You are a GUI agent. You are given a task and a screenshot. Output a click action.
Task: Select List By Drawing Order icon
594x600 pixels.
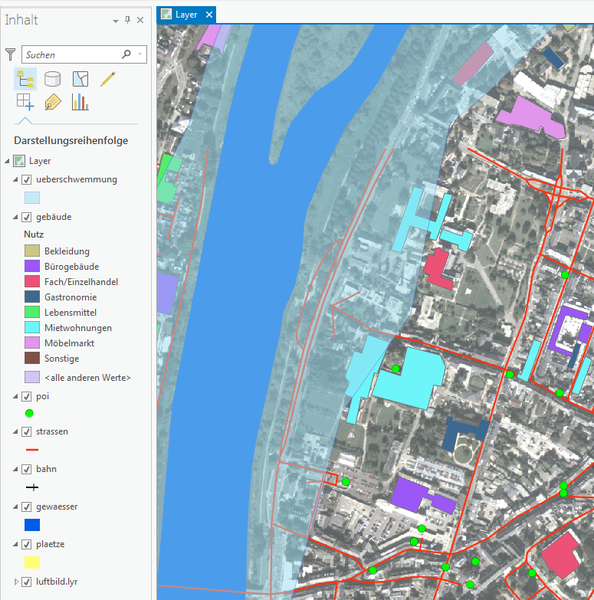[x=25, y=79]
